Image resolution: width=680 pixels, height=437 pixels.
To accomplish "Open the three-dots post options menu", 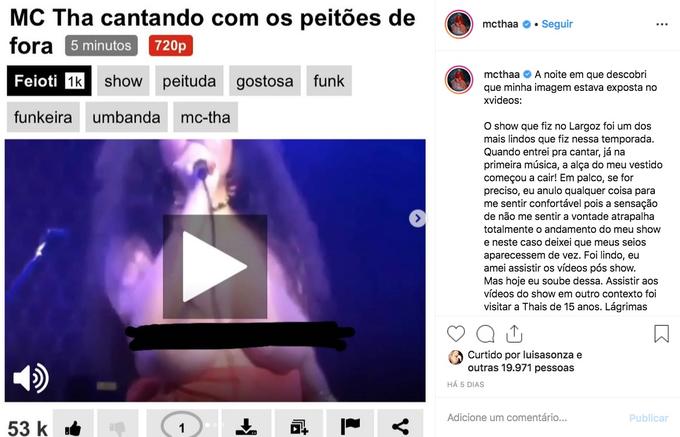I will click(662, 24).
